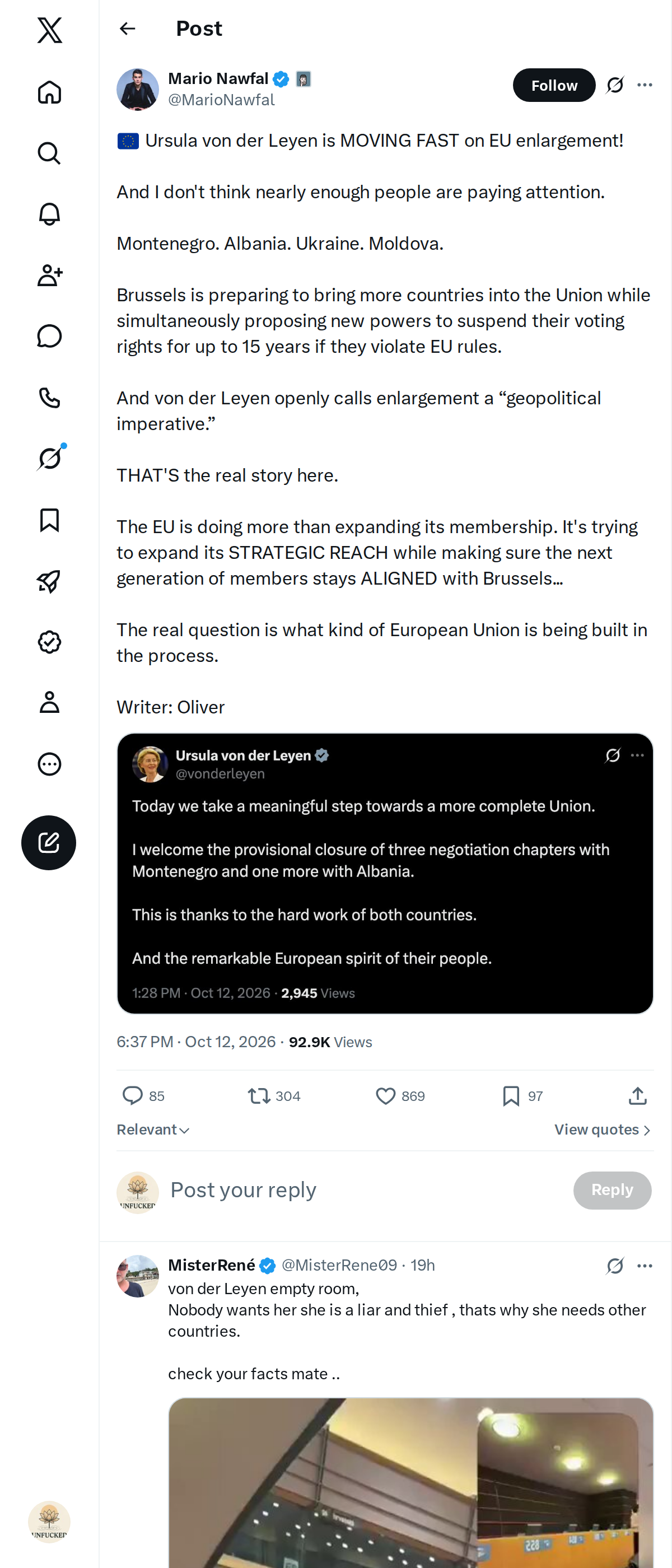
Task: Go back using the arrow icon
Action: 127,29
